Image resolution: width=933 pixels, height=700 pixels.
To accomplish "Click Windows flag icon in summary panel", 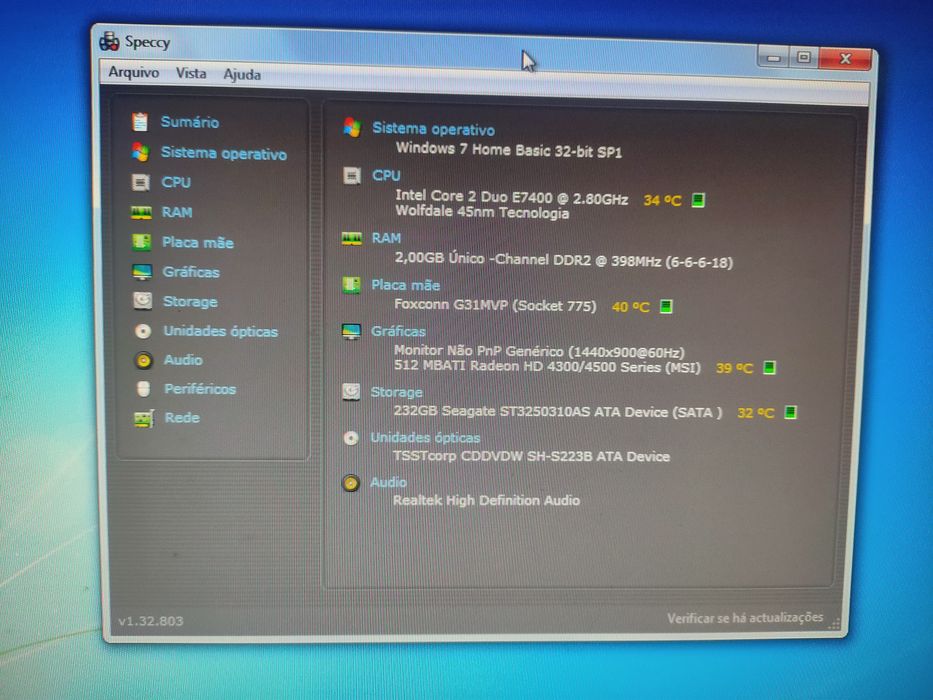I will [352, 127].
